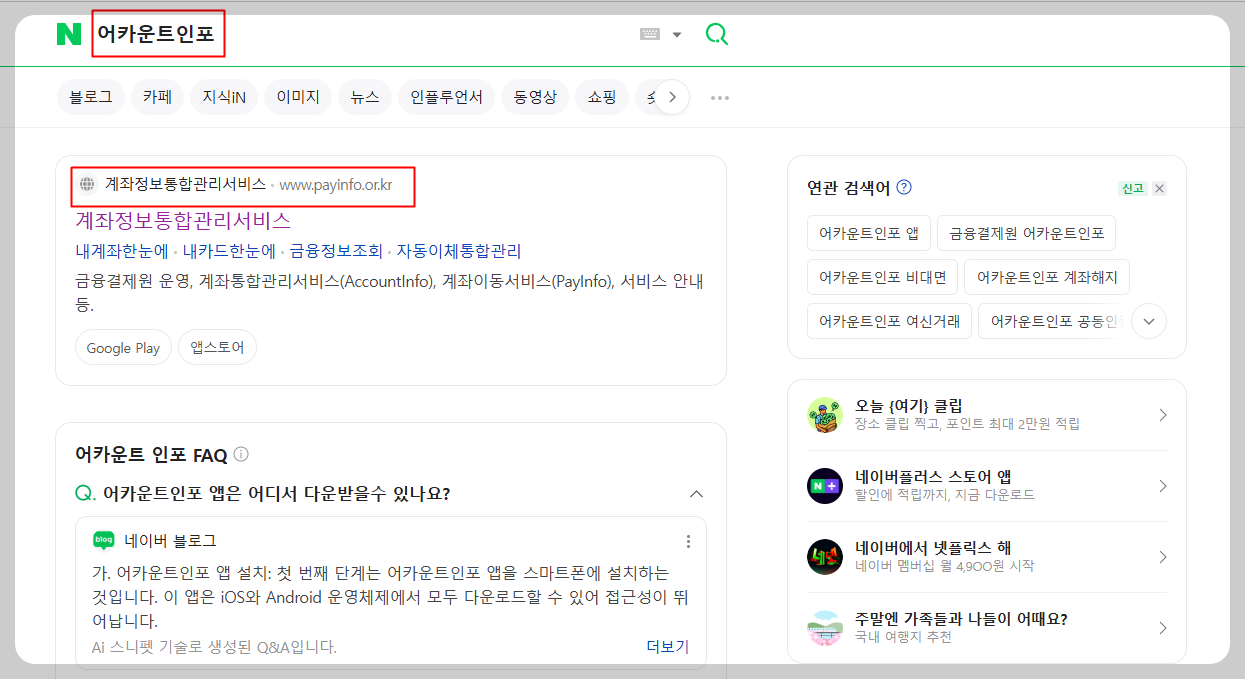The image size is (1245, 679).
Task: Open the 오늘 {여기} 클립 title
Action: (909, 406)
